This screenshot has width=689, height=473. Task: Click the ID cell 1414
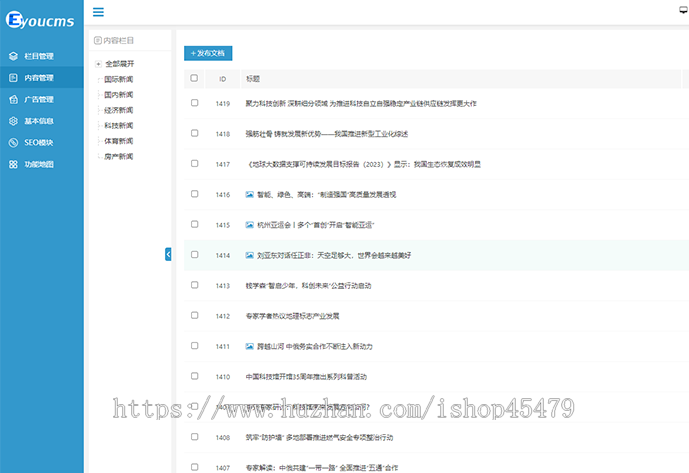223,255
